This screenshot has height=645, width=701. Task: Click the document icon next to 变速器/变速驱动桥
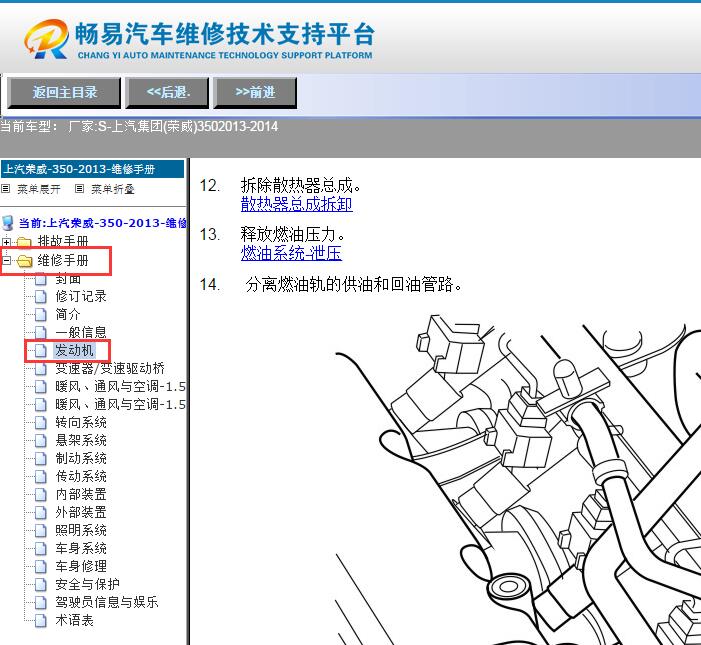[41, 369]
